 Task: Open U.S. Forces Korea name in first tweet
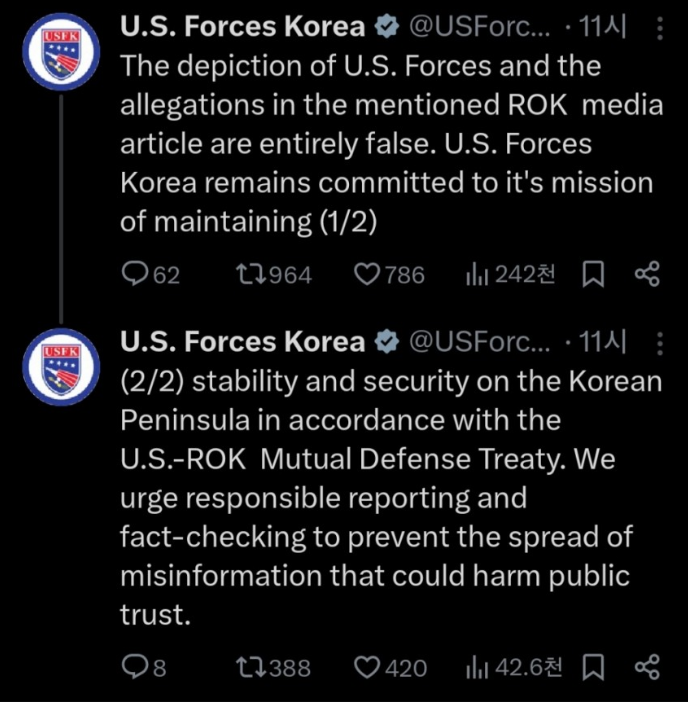[x=242, y=28]
